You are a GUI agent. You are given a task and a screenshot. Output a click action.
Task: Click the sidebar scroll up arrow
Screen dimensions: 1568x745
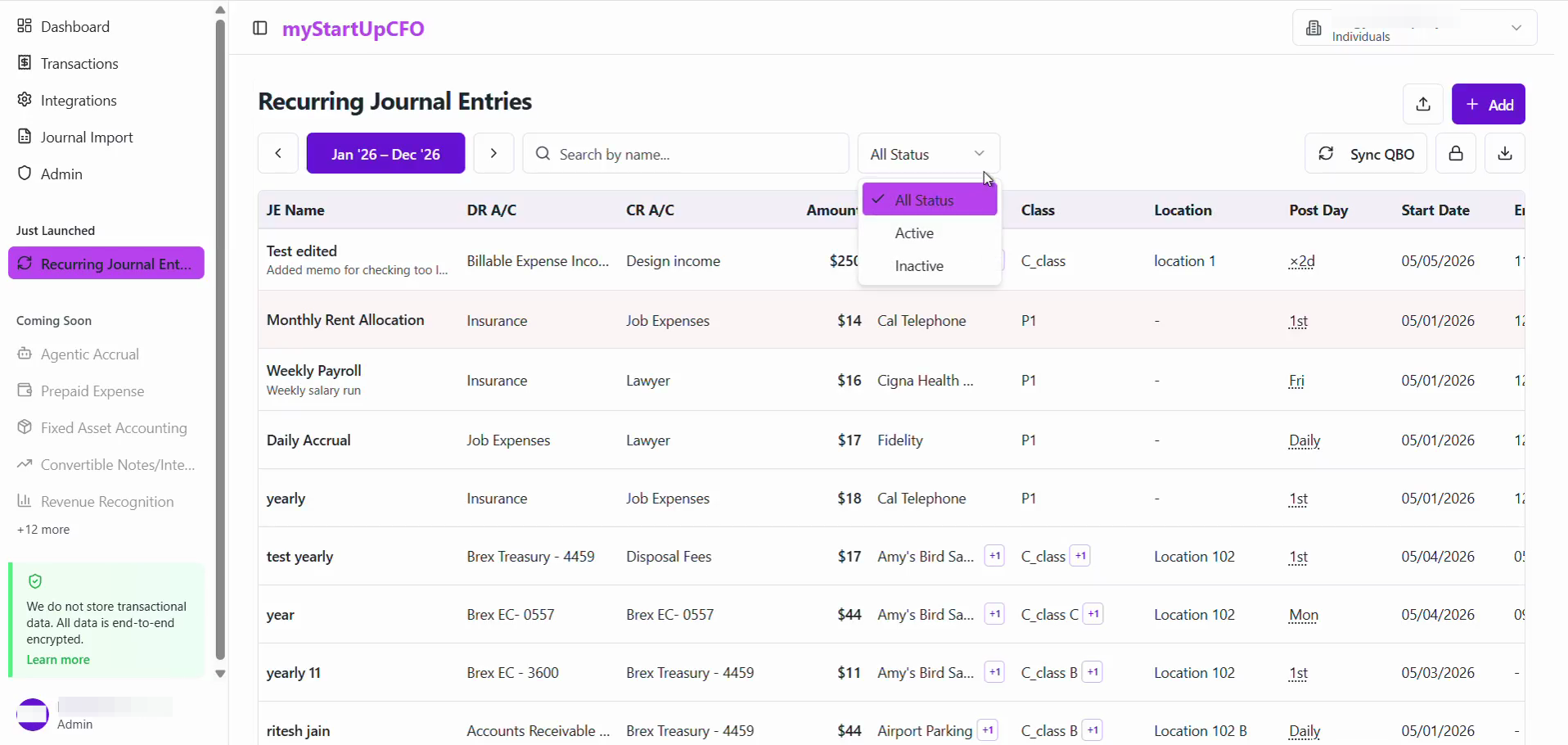(x=220, y=10)
